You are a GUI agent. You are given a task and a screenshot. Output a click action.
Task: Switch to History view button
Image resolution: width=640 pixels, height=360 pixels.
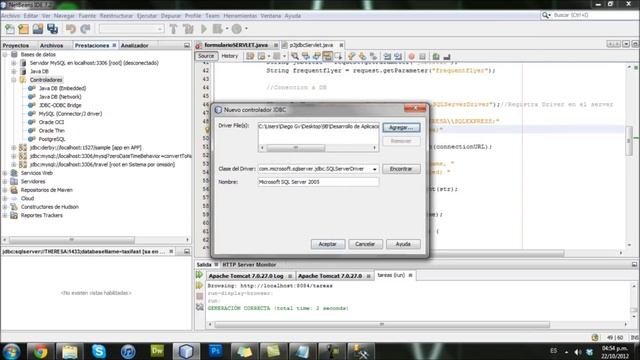click(229, 56)
